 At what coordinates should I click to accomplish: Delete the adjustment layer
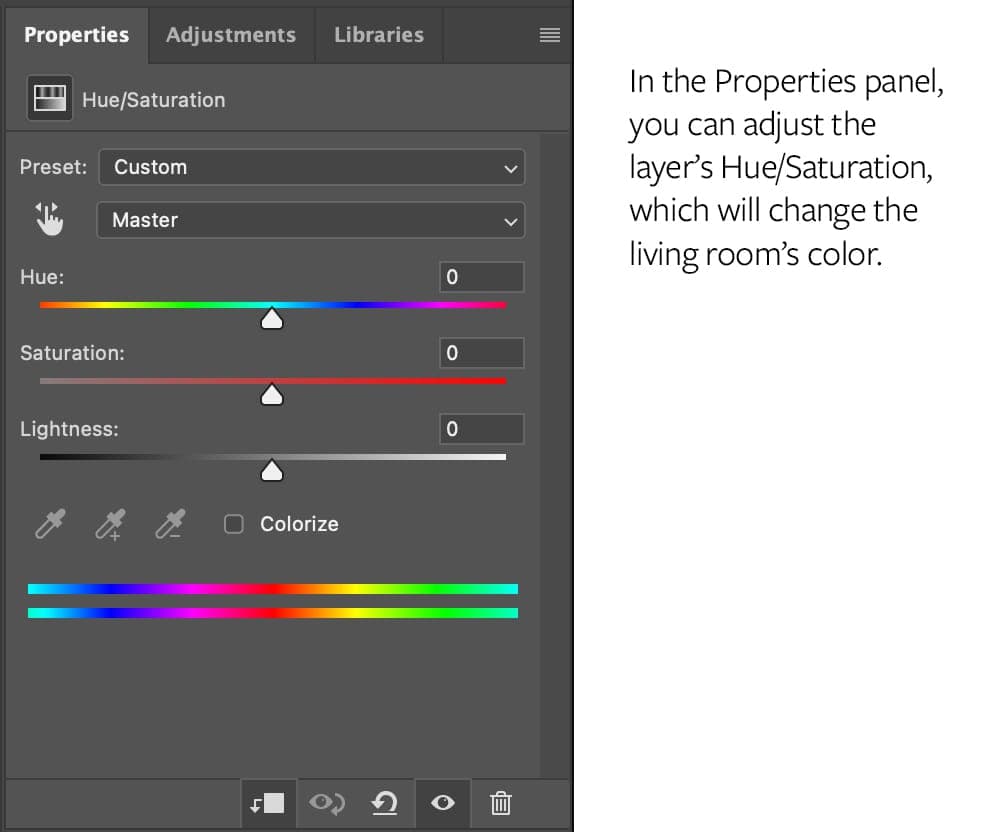(x=500, y=803)
